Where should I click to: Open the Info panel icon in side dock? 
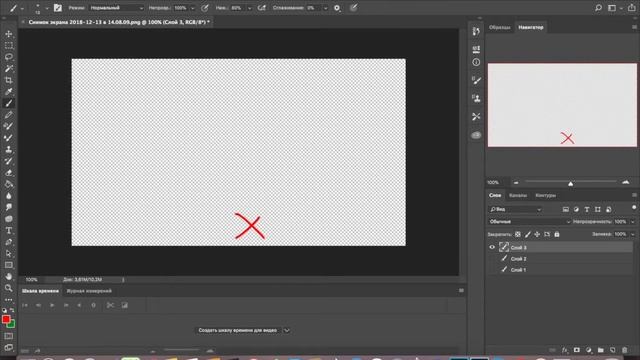[476, 62]
